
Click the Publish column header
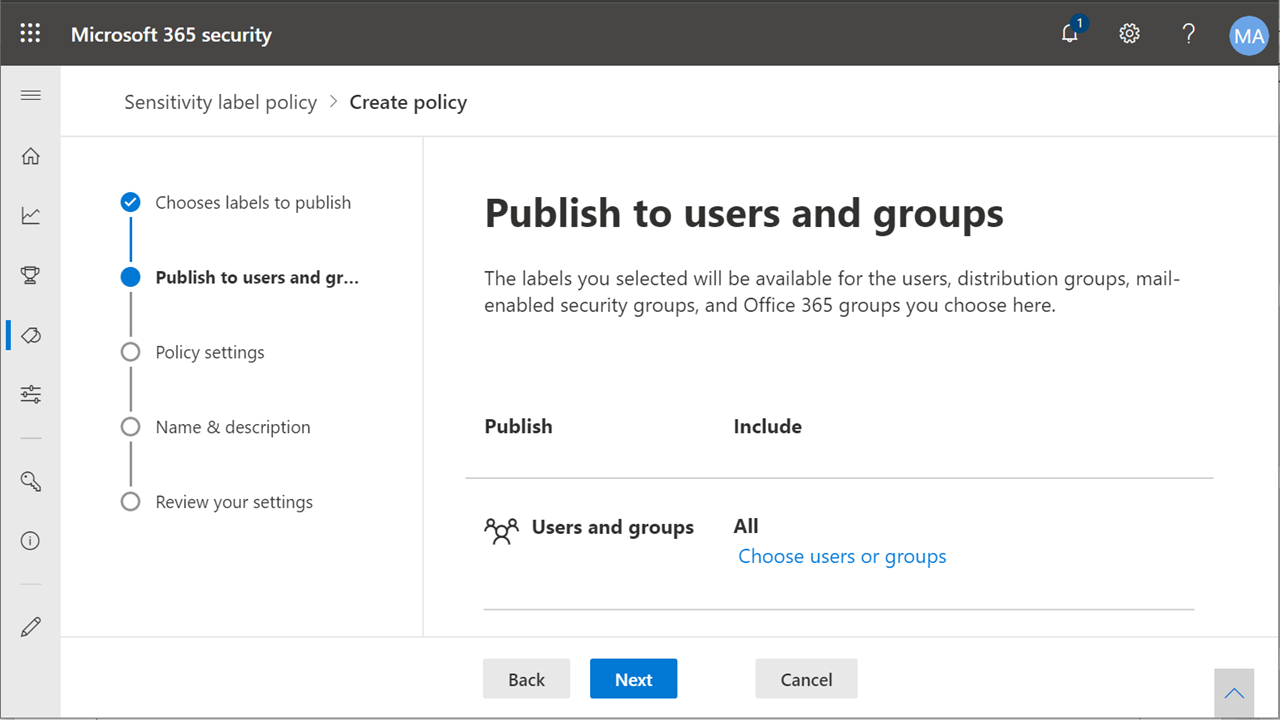pyautogui.click(x=518, y=426)
